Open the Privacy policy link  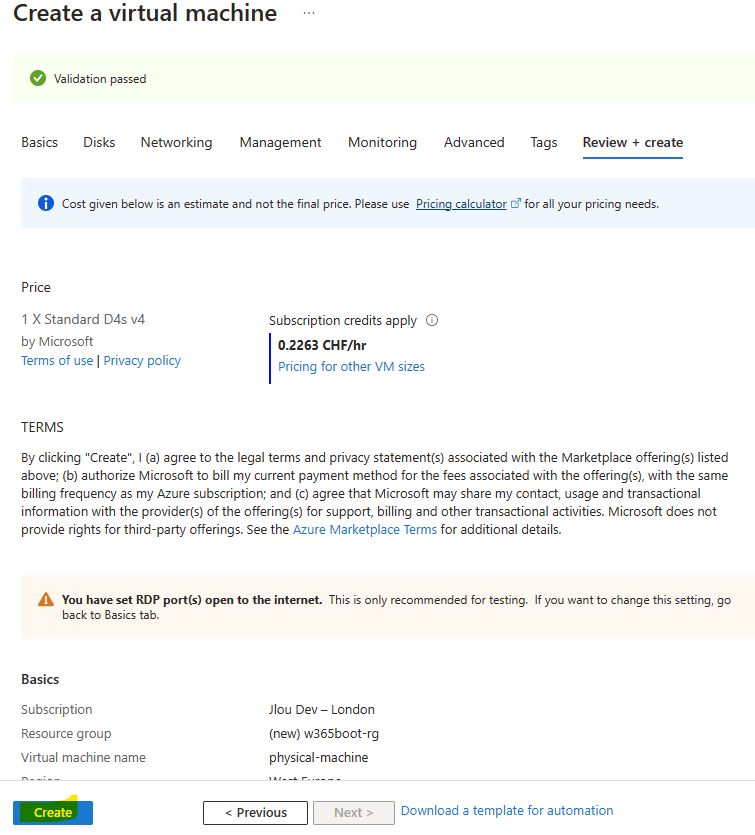[x=142, y=361]
